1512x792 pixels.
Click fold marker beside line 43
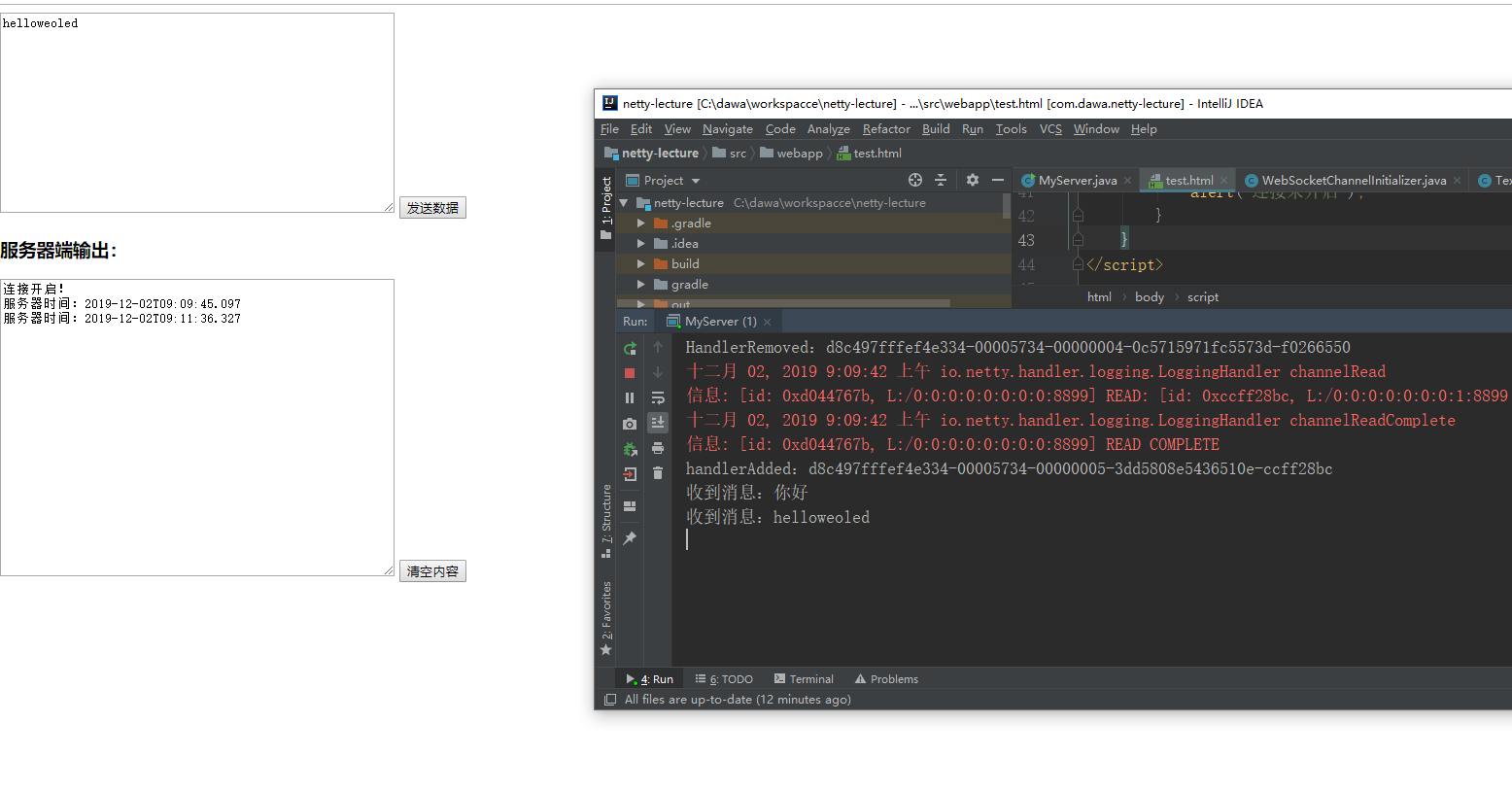click(1078, 239)
